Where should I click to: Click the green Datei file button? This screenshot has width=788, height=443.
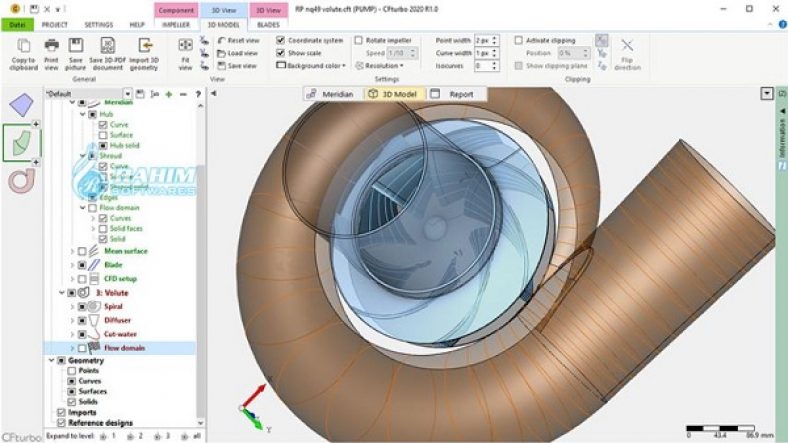click(17, 25)
